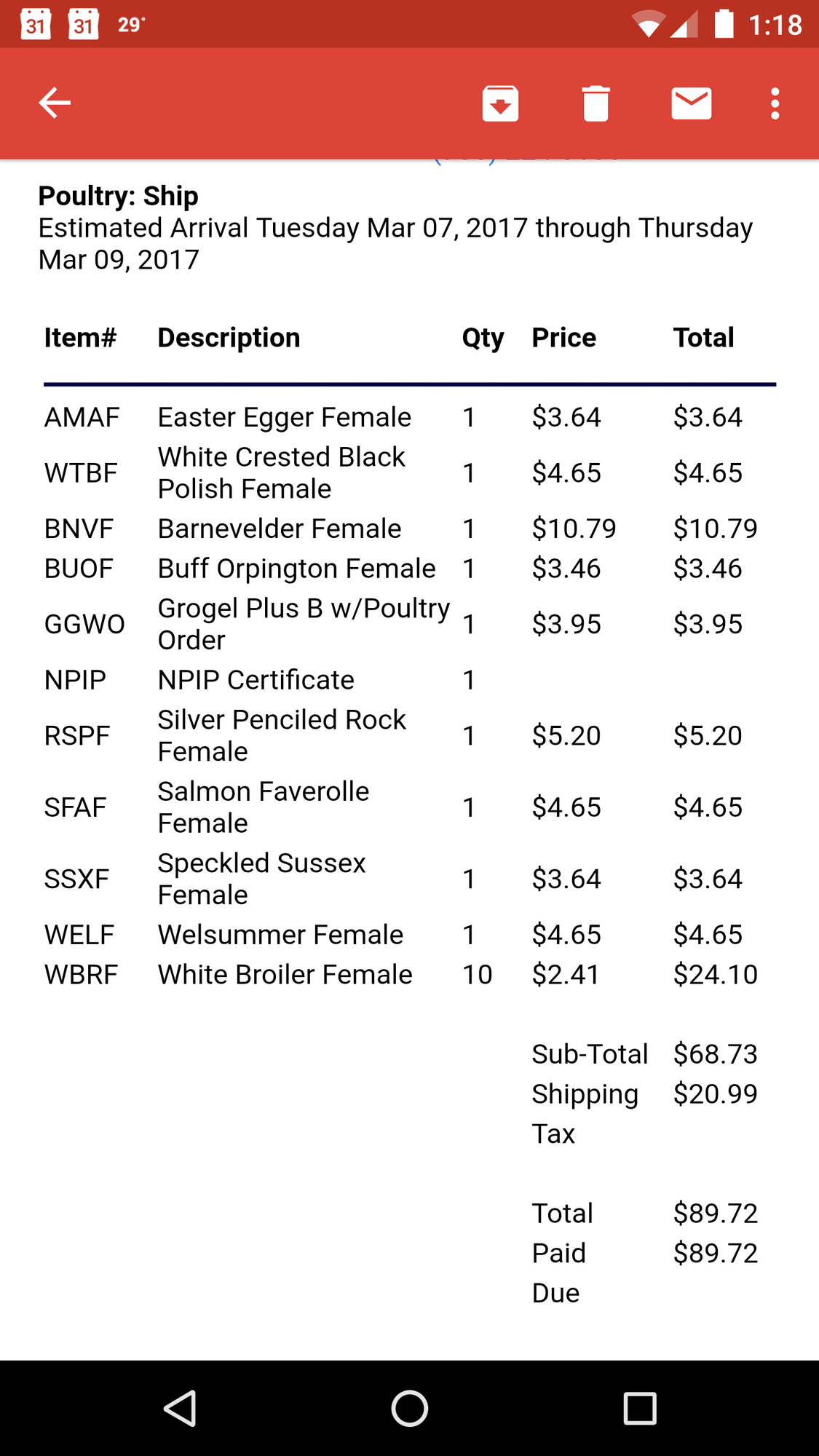Viewport: 819px width, 1456px height.
Task: Tap the White Broiler Female row total
Action: pos(715,975)
